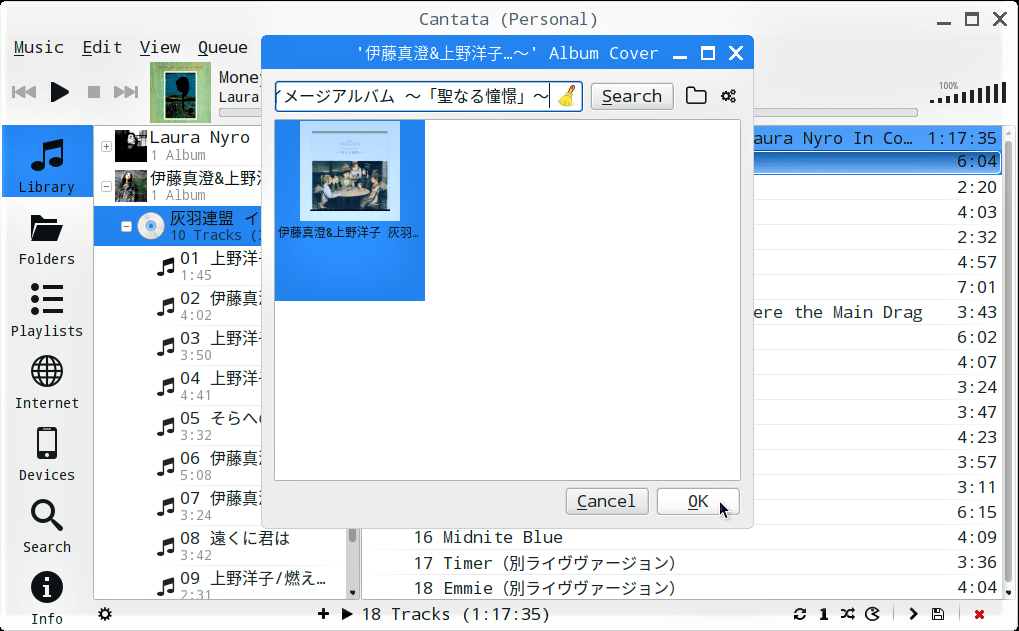Screen dimensions: 1019x631
Task: Cancel the Album Cover dialog
Action: (x=606, y=501)
